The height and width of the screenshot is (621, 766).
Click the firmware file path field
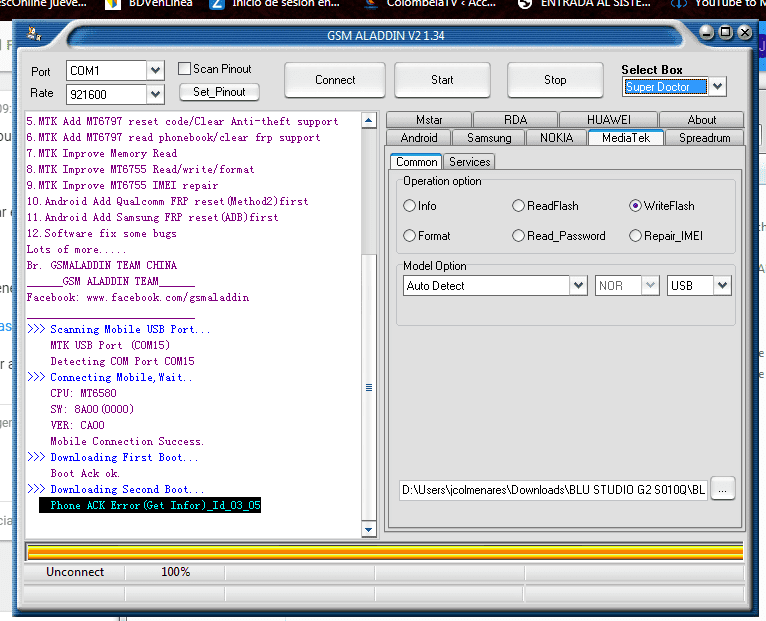tap(553, 490)
